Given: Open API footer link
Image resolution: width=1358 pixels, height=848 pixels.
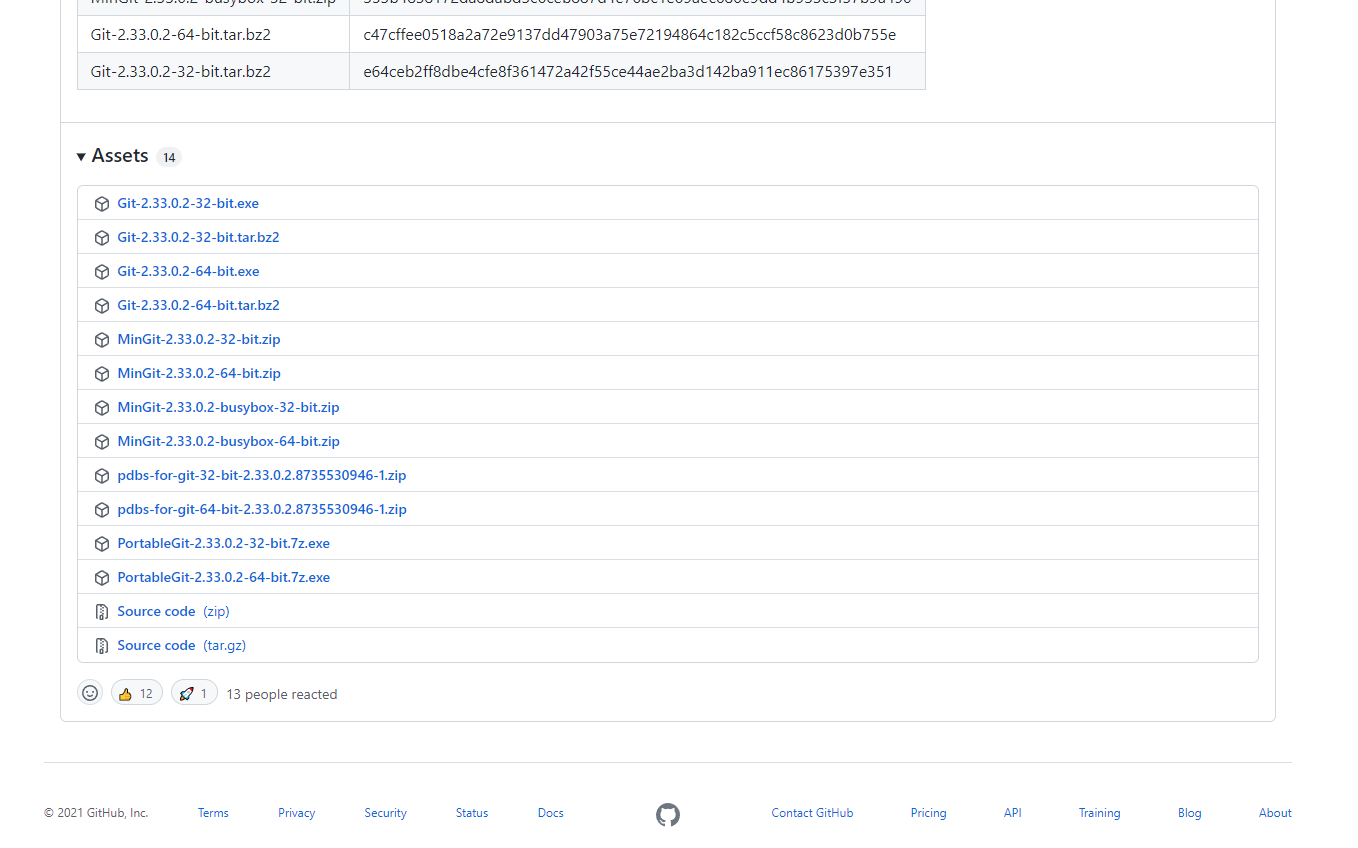Looking at the screenshot, I should click(x=1013, y=813).
